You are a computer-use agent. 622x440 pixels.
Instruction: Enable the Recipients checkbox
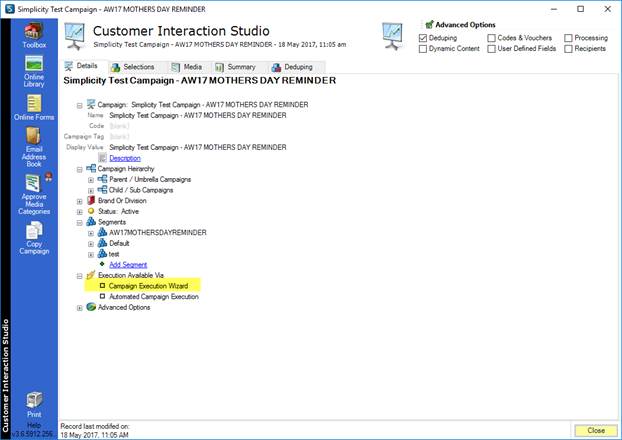pos(568,49)
